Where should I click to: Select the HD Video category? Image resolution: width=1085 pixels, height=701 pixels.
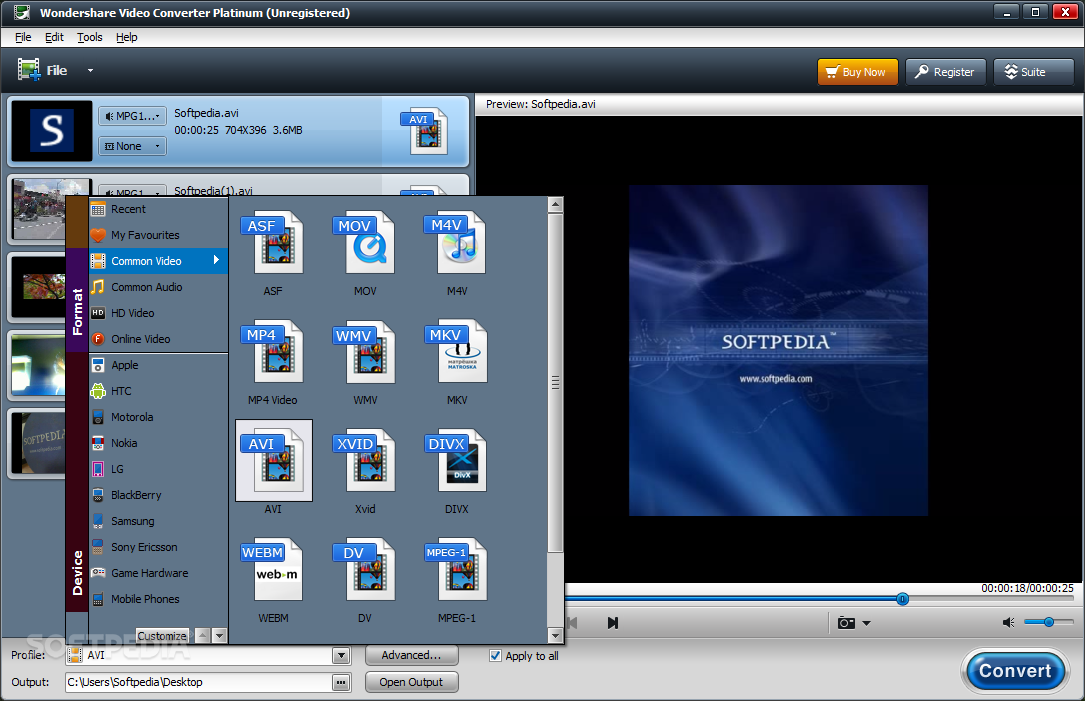pyautogui.click(x=158, y=313)
